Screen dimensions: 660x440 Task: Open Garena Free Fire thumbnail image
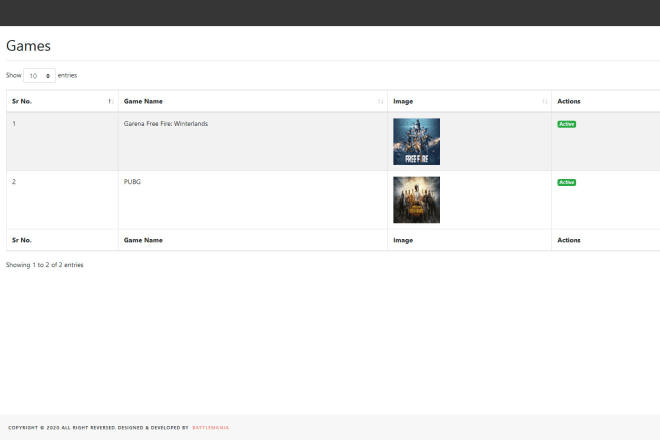(416, 141)
